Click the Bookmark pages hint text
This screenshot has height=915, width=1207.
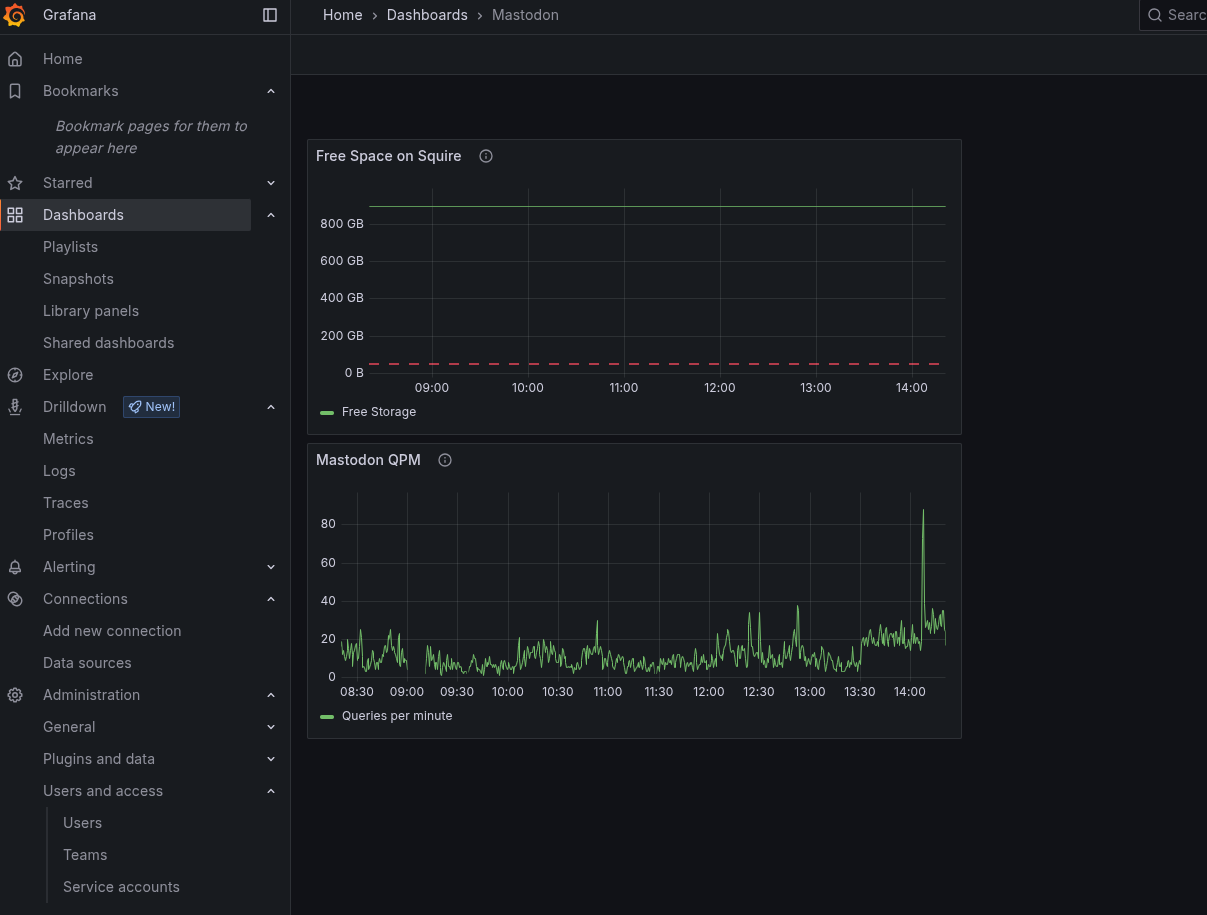tap(151, 137)
